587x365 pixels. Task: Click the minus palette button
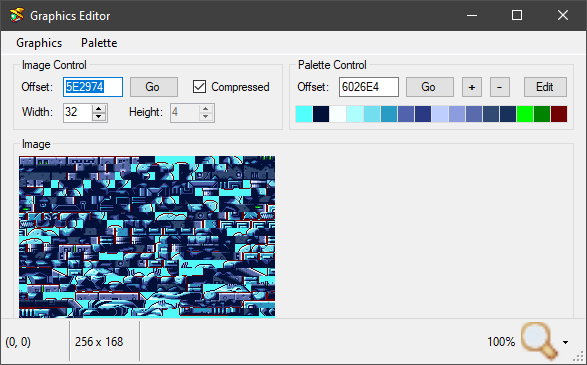(499, 87)
